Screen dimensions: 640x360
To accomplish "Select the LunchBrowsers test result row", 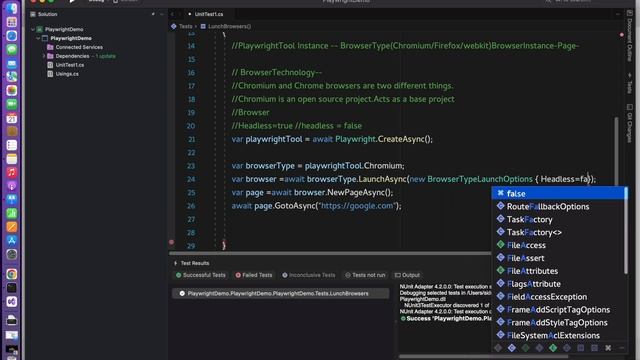I will tap(280, 293).
